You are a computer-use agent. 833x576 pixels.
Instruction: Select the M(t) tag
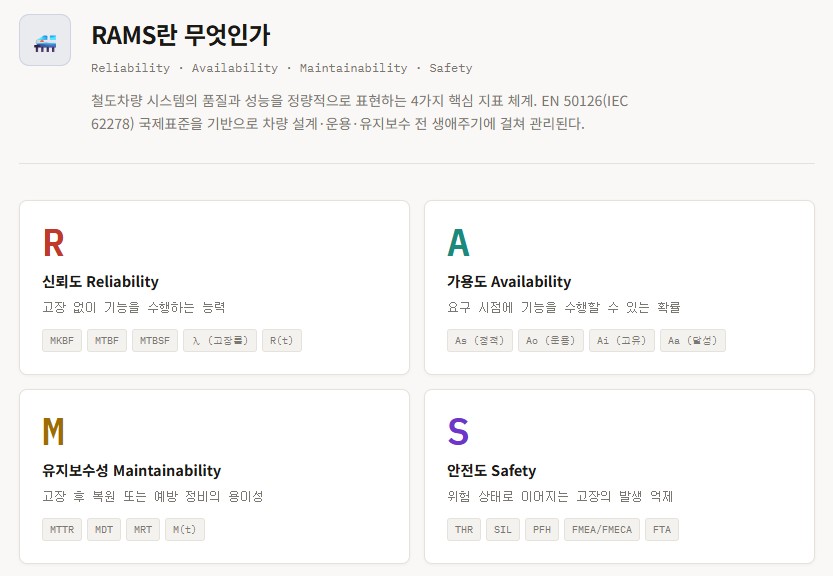185,530
